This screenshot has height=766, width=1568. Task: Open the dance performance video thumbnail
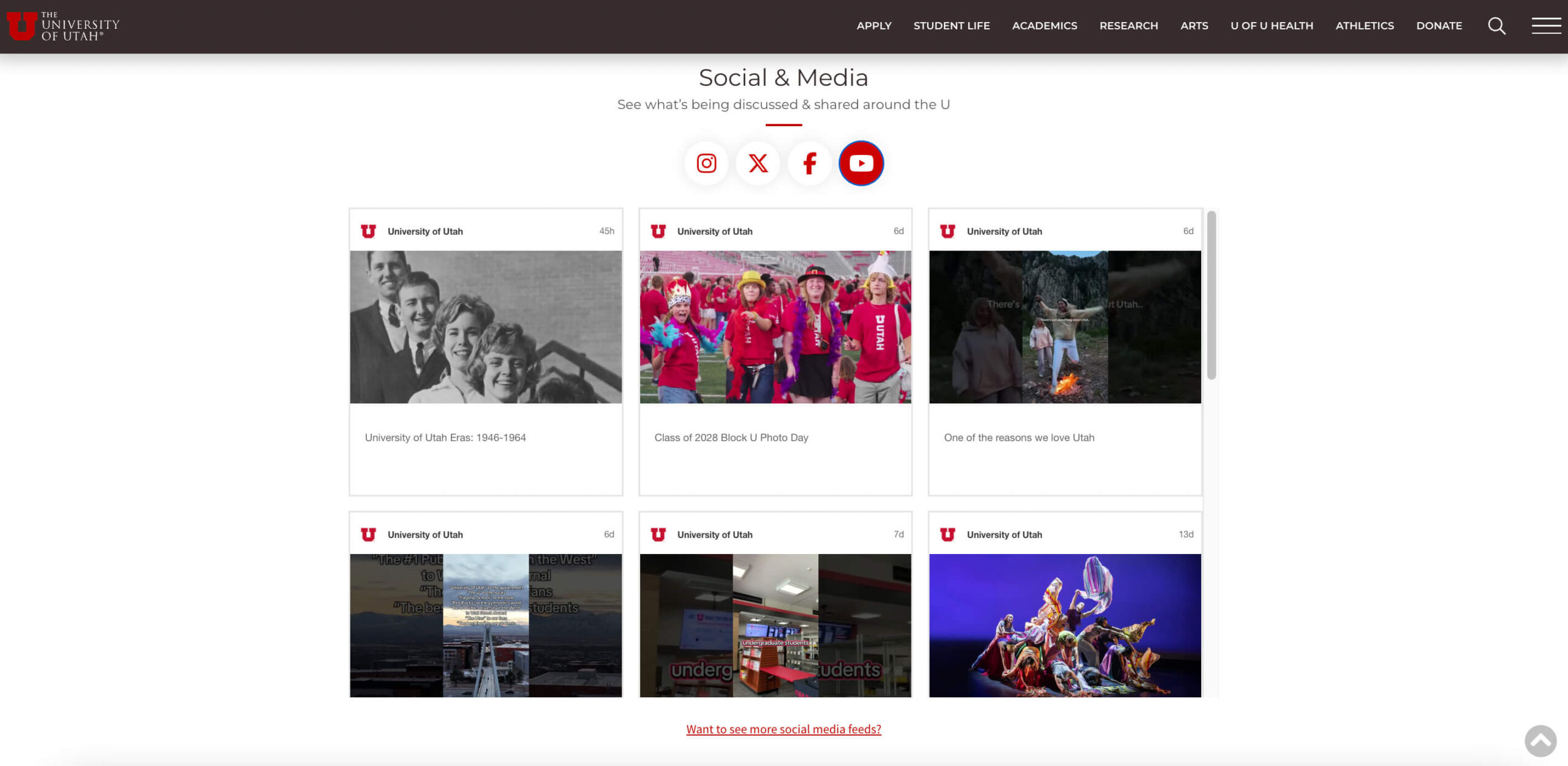point(1065,625)
